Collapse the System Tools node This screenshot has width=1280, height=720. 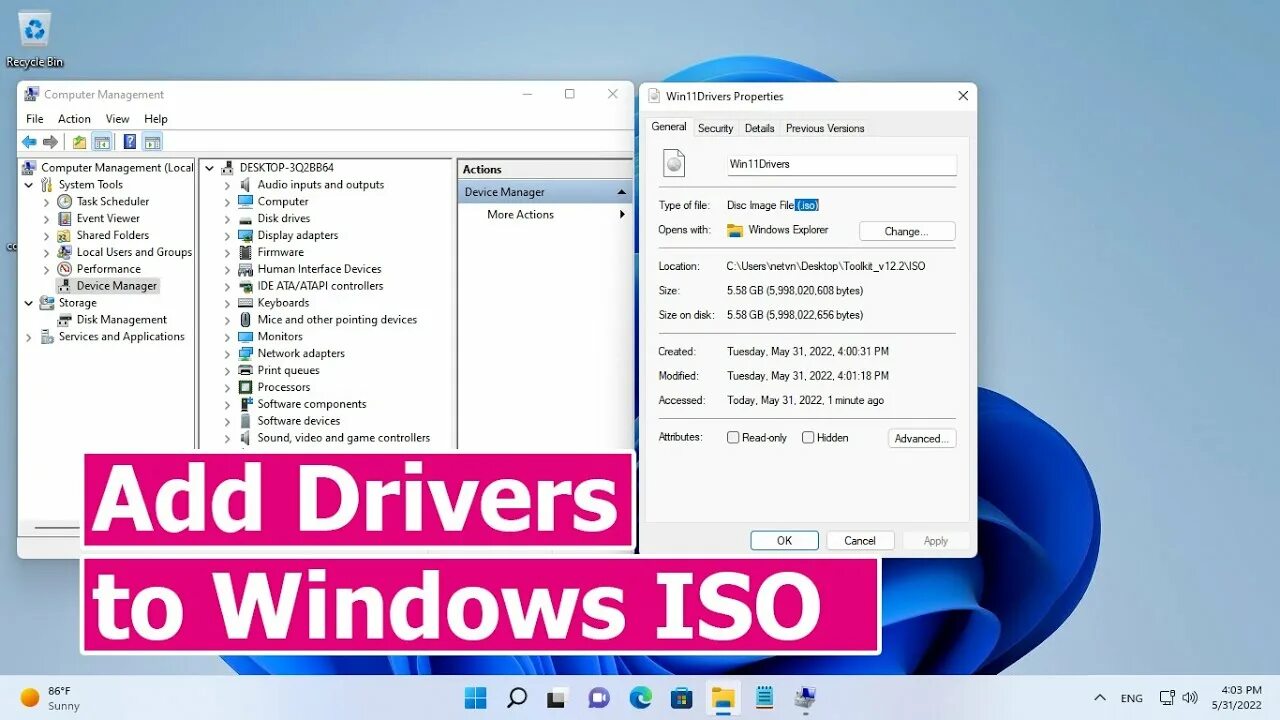pos(29,185)
